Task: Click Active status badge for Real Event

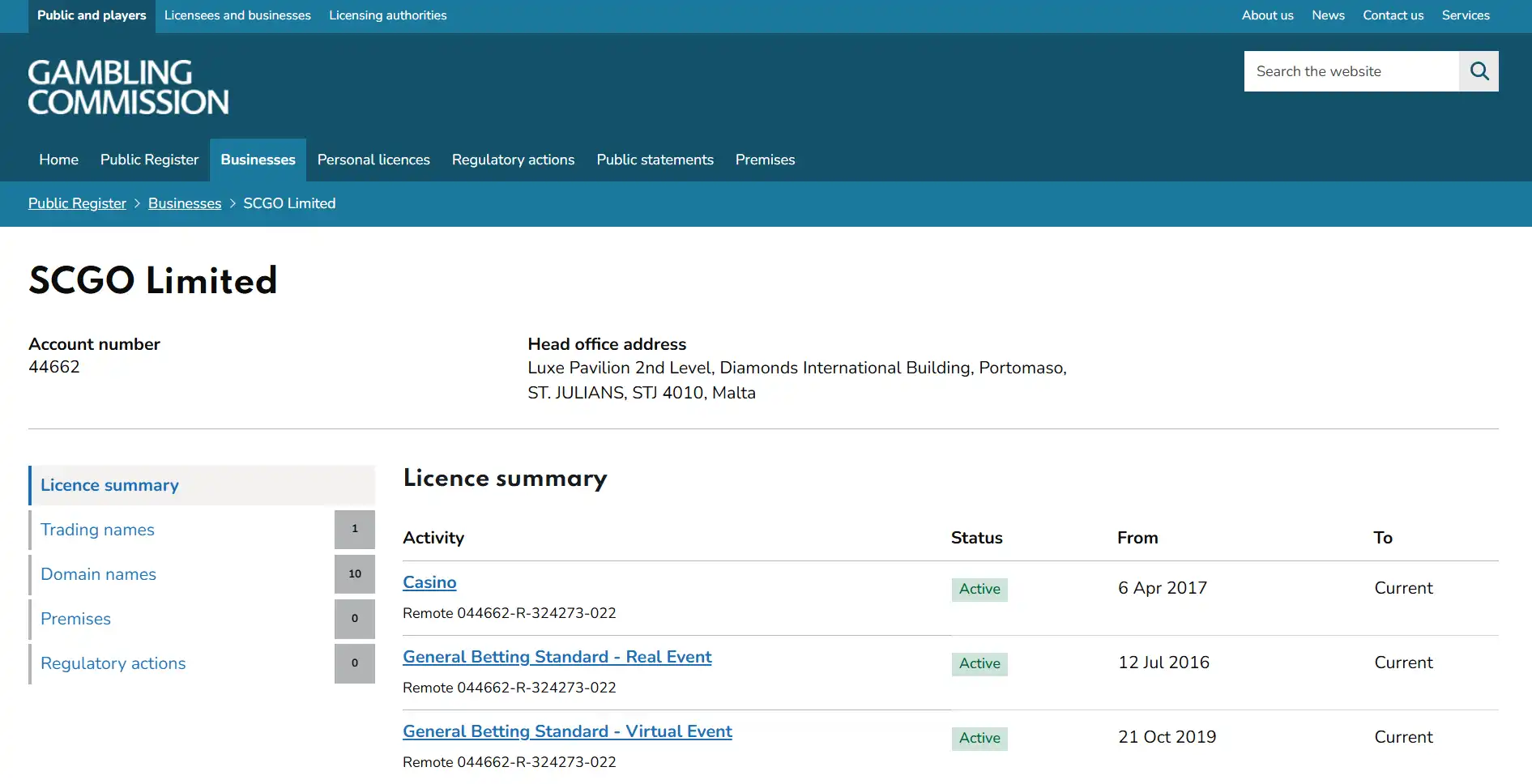Action: coord(979,663)
